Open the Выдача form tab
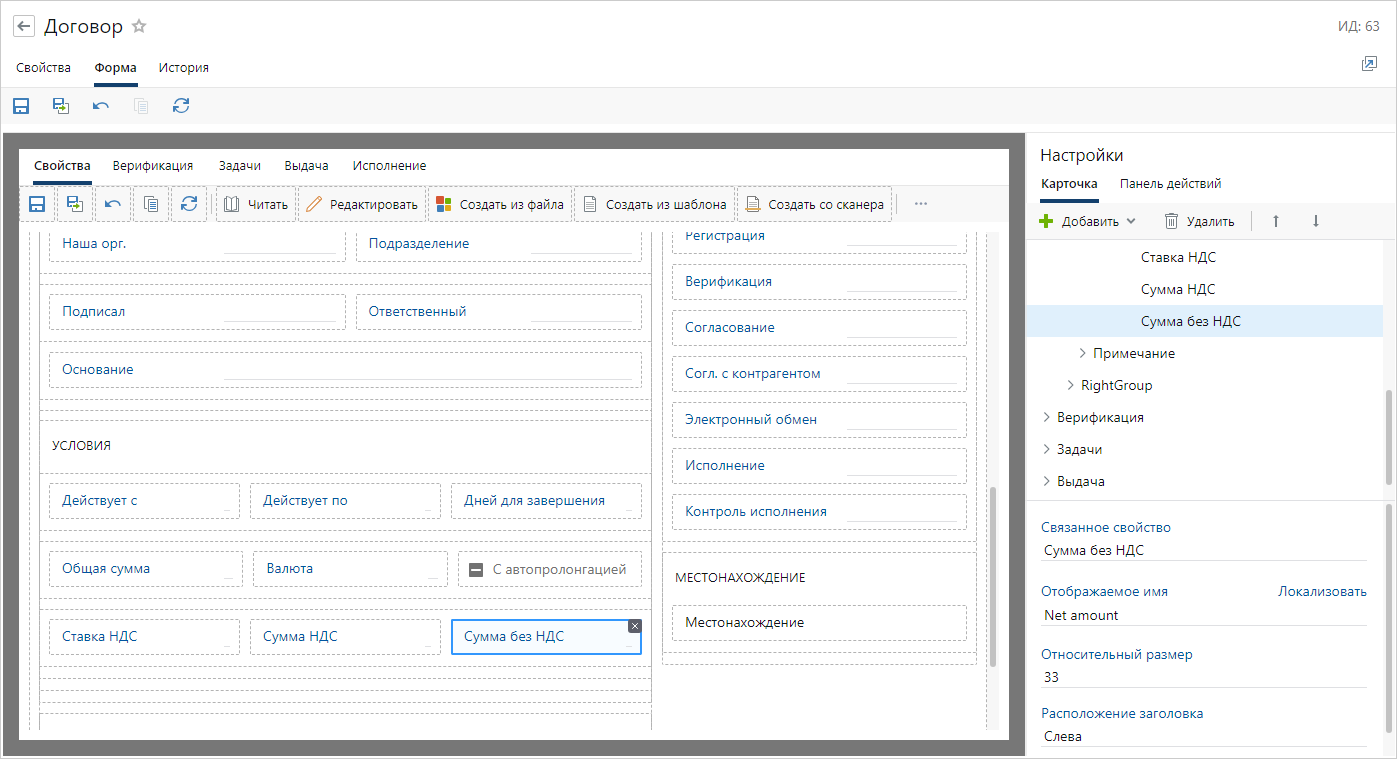Viewport: 1397px width, 759px height. [x=306, y=166]
